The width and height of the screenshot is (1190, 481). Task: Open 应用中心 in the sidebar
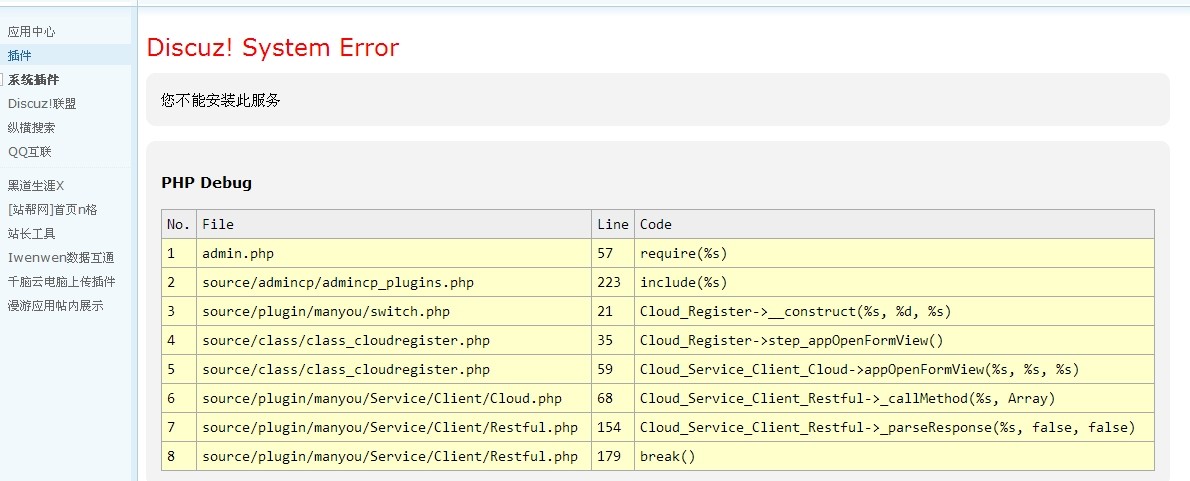tap(31, 32)
